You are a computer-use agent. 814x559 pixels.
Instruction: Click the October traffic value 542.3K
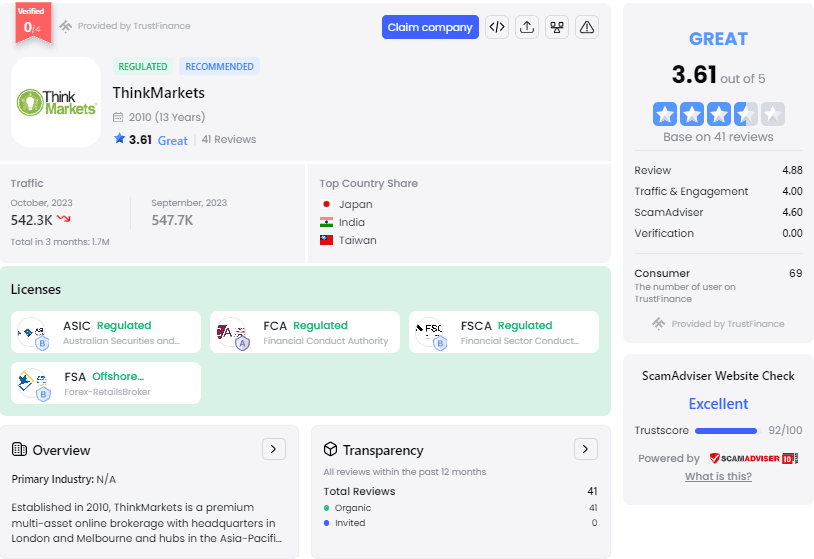click(32, 220)
